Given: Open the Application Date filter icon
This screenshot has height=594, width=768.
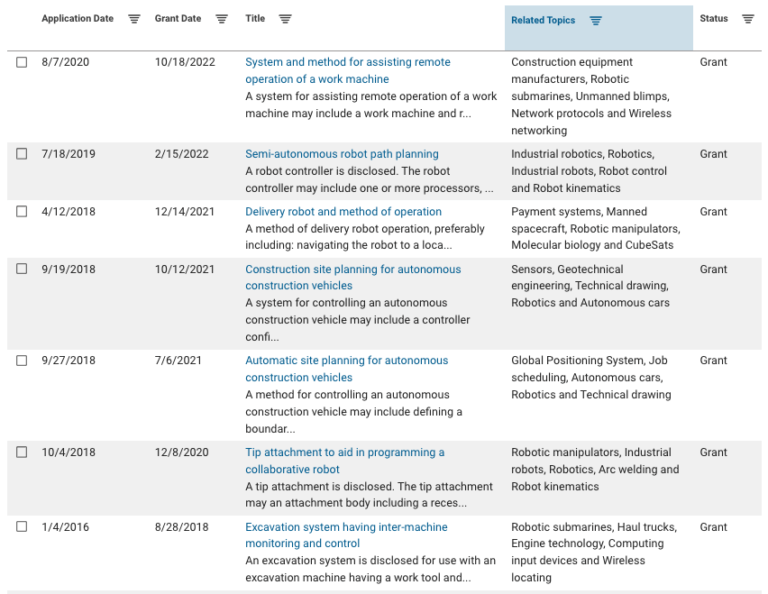Looking at the screenshot, I should click(x=134, y=19).
